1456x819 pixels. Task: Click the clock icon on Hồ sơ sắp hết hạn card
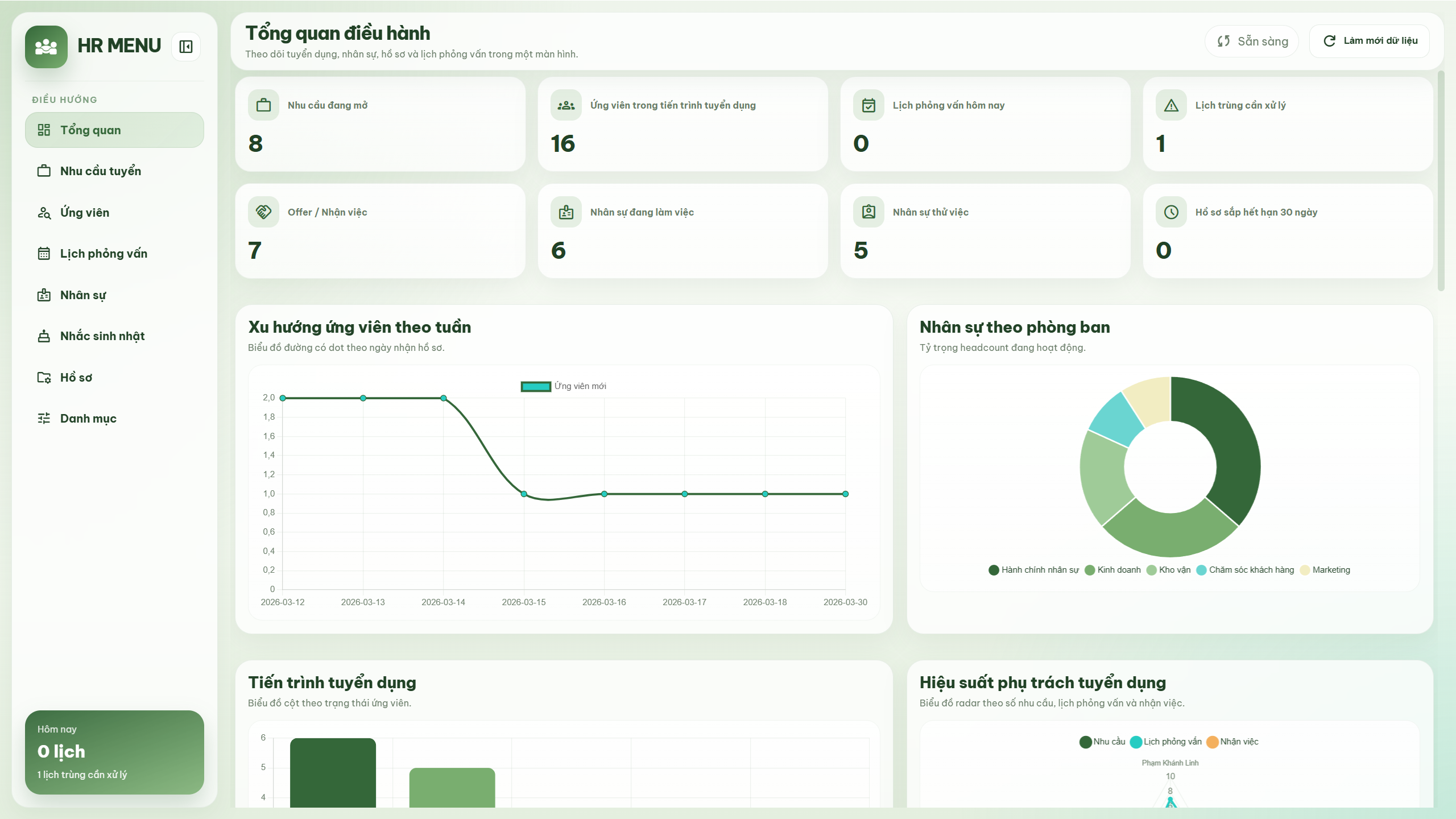point(1171,212)
